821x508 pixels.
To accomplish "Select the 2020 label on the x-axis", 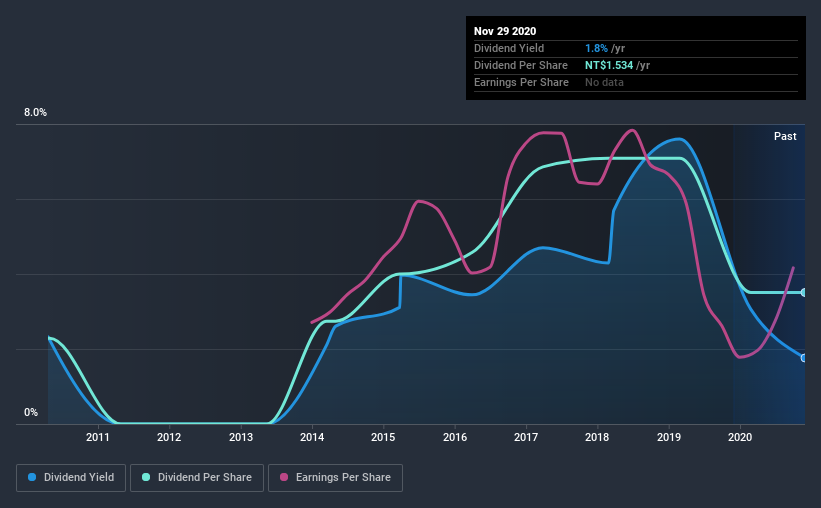I will point(740,437).
